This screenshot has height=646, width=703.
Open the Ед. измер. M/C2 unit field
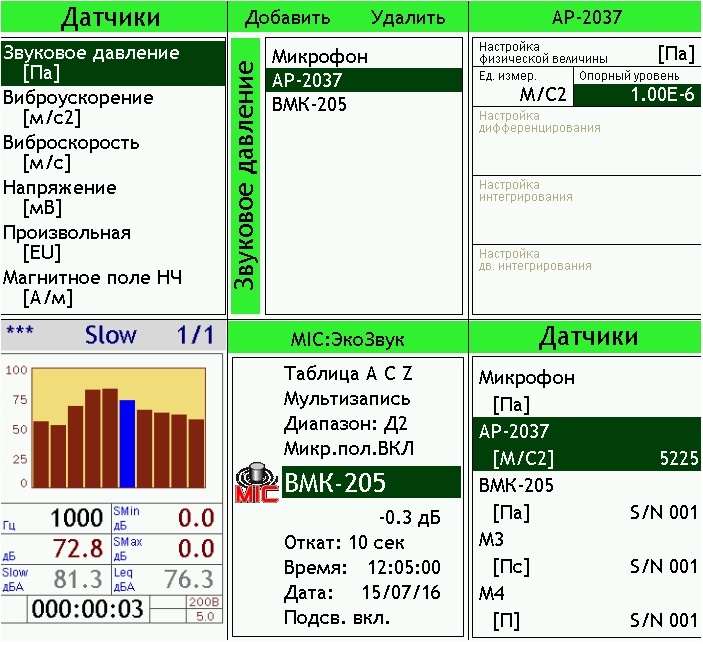[x=521, y=88]
